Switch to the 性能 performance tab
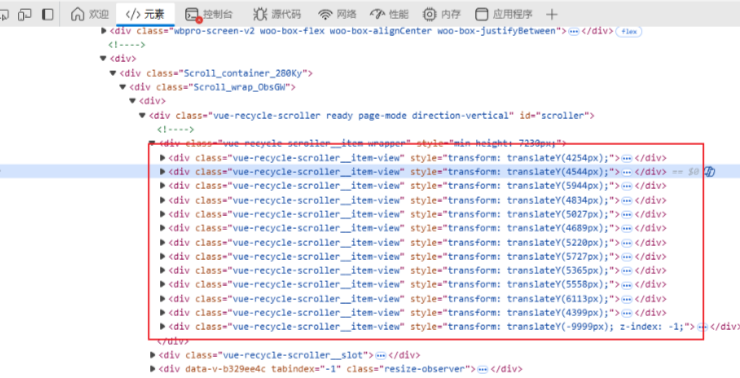This screenshot has width=740, height=378. point(389,14)
